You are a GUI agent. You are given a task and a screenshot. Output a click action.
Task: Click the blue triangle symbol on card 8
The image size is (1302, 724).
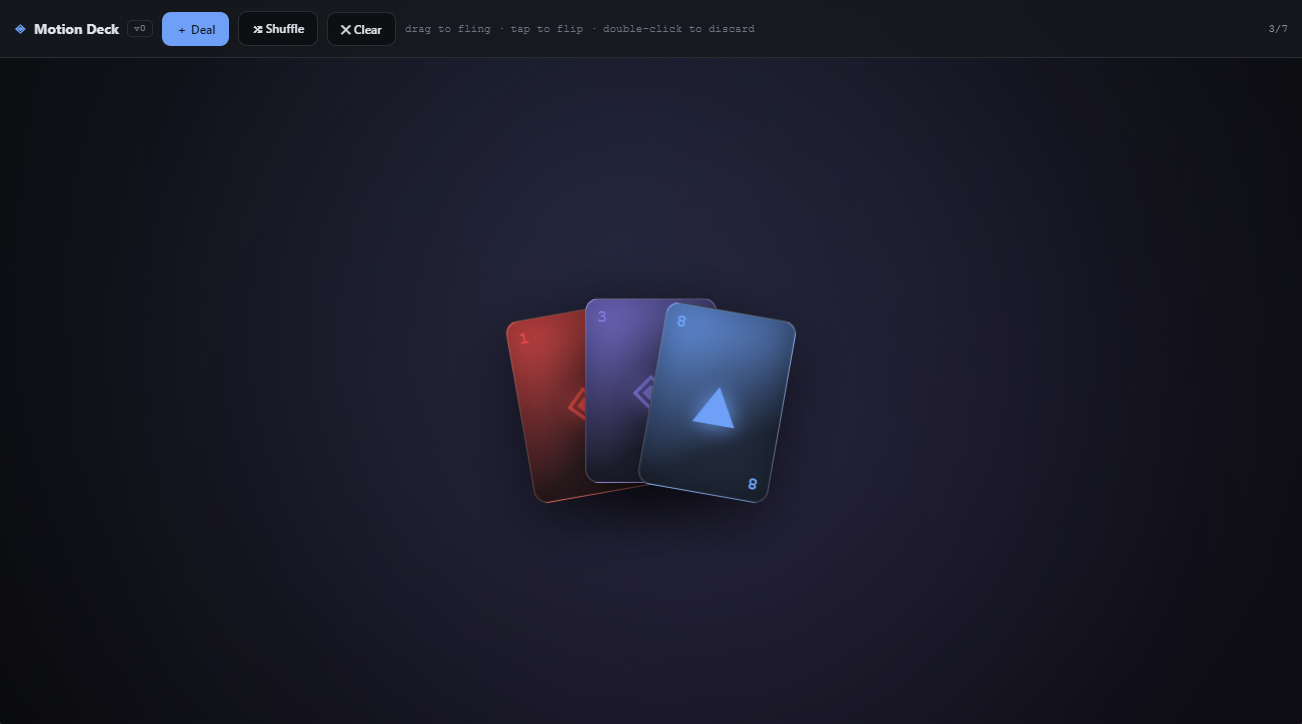point(715,408)
